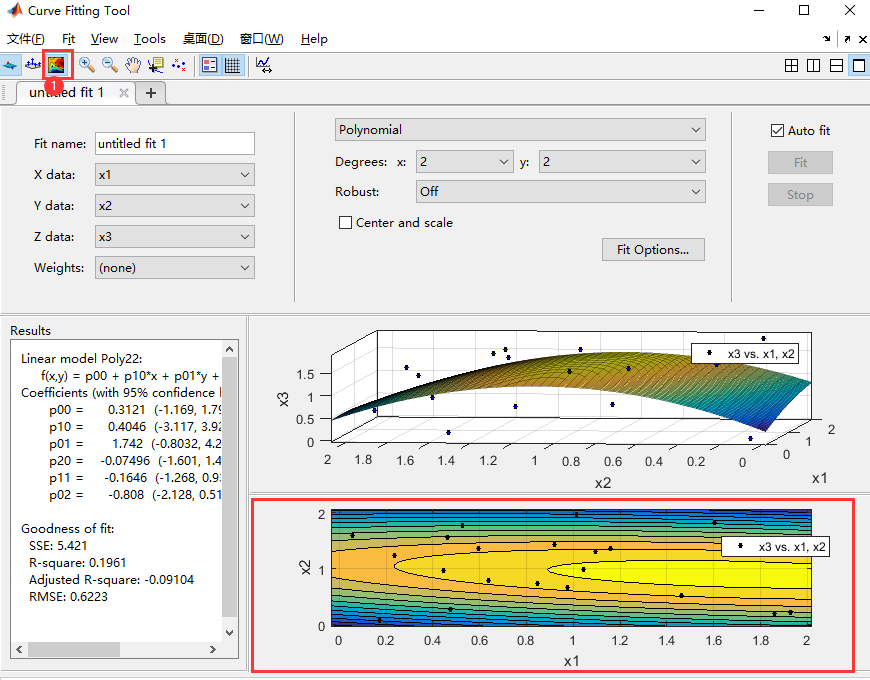The height and width of the screenshot is (680, 870).
Task: Open the Adjust Axes Limits tool
Action: point(264,65)
